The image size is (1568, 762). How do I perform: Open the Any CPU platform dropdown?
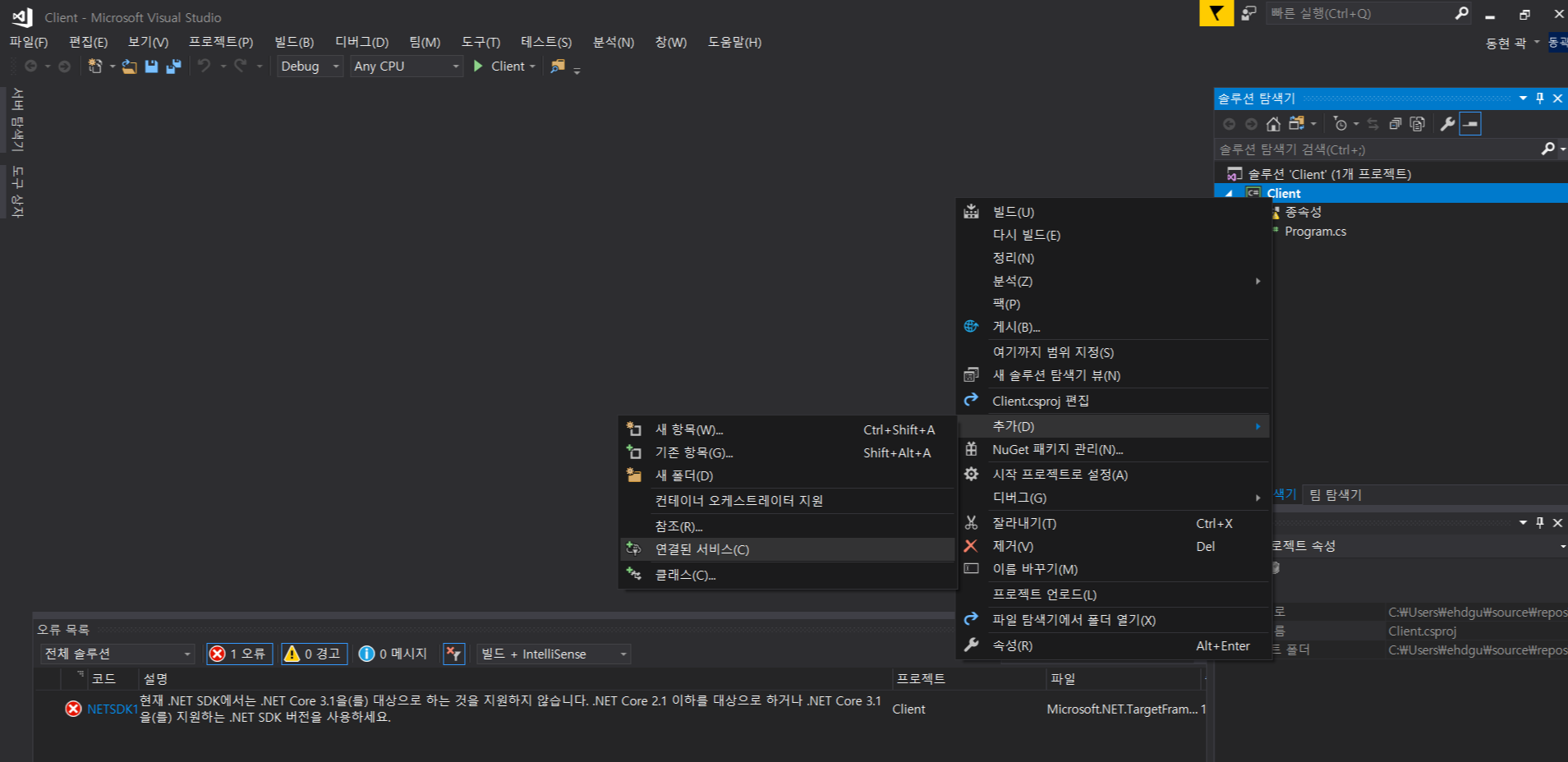pyautogui.click(x=407, y=67)
